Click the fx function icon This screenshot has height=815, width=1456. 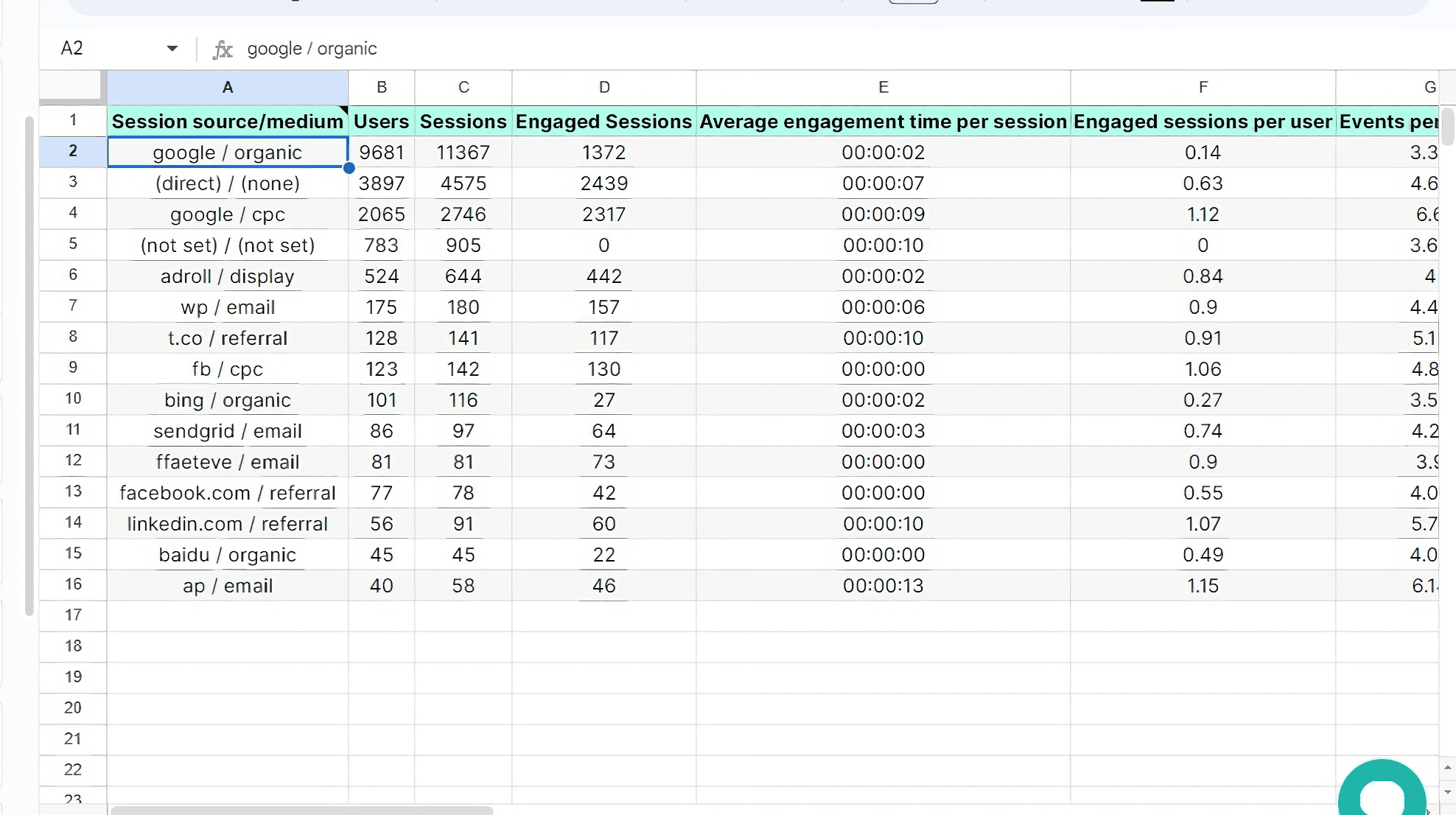point(223,49)
